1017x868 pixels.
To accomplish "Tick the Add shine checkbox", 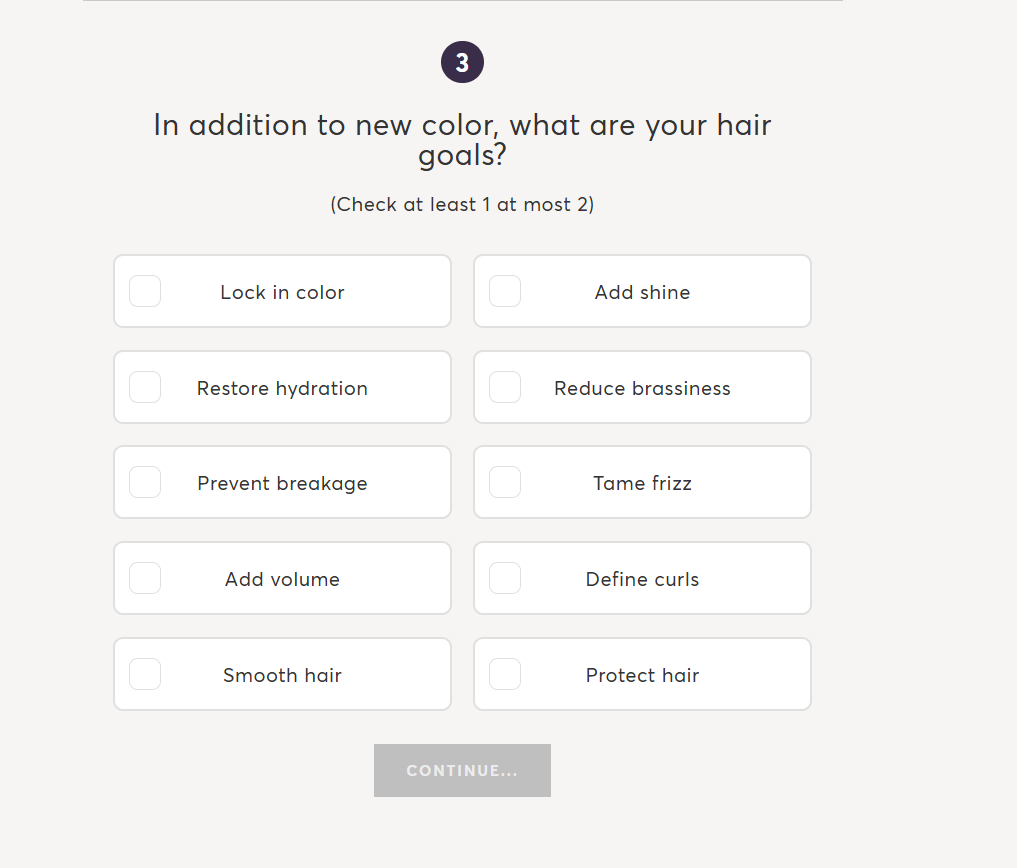I will pos(505,291).
